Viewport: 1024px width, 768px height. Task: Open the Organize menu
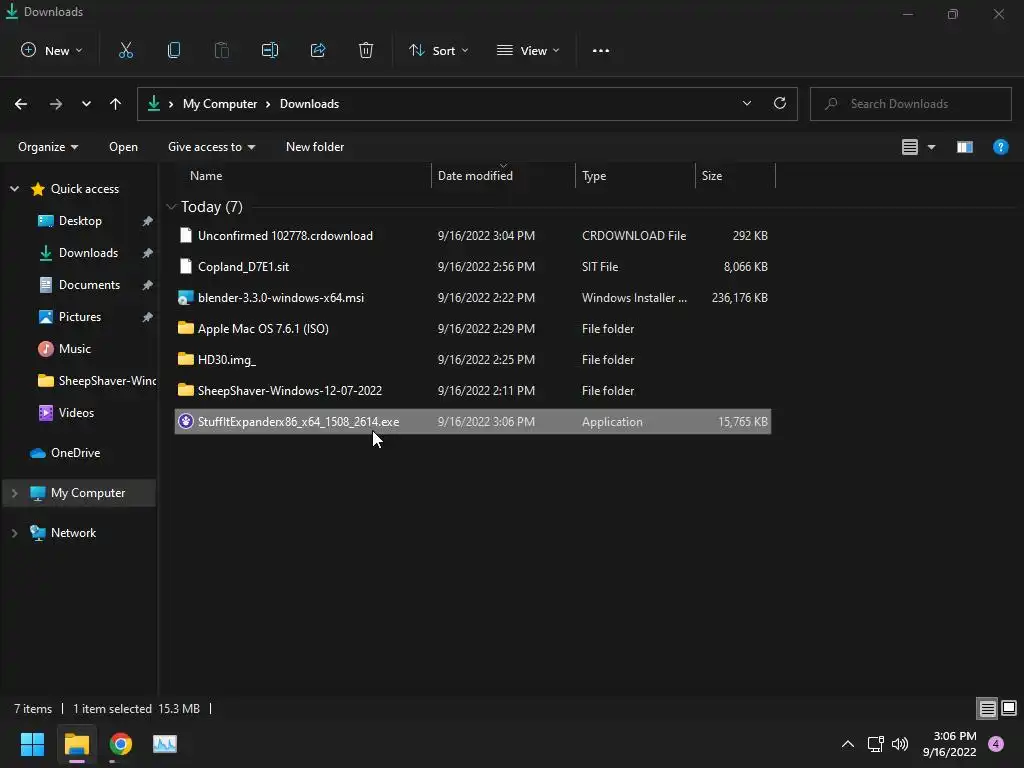[48, 147]
